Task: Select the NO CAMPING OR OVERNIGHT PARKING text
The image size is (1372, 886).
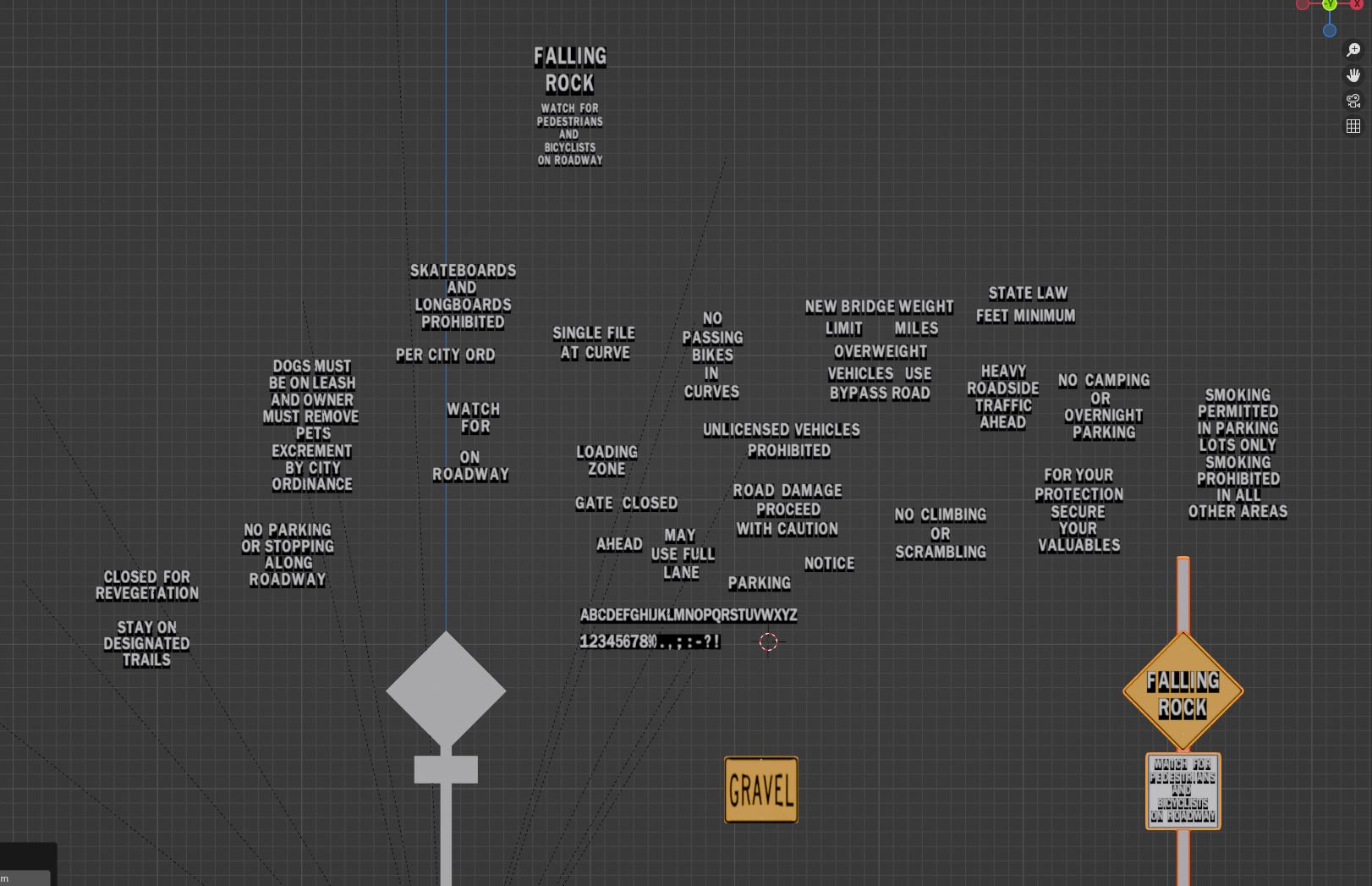Action: tap(1104, 406)
